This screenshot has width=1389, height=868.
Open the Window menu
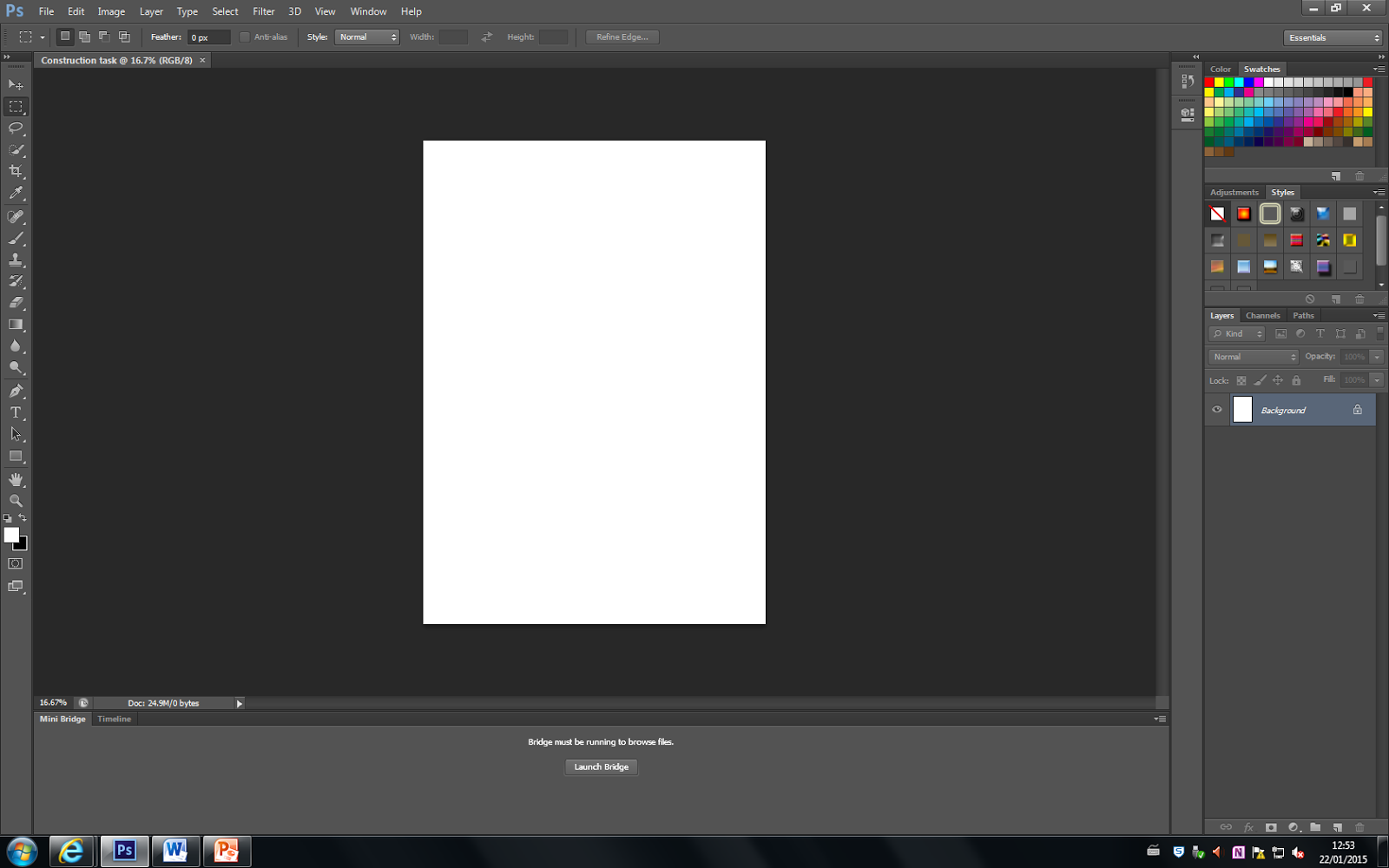click(x=368, y=11)
